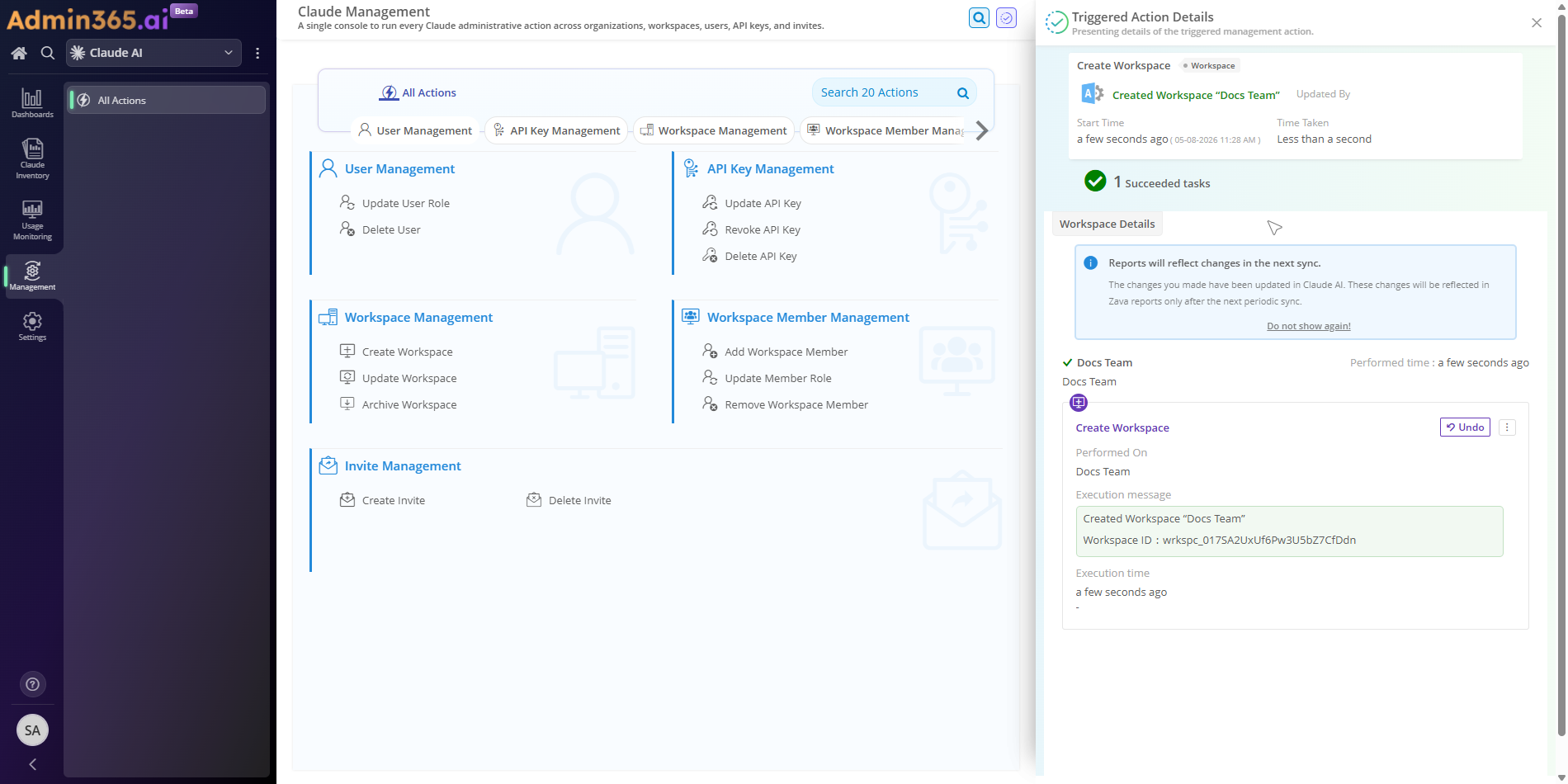
Task: Select the API Key Management filter tab
Action: click(556, 130)
